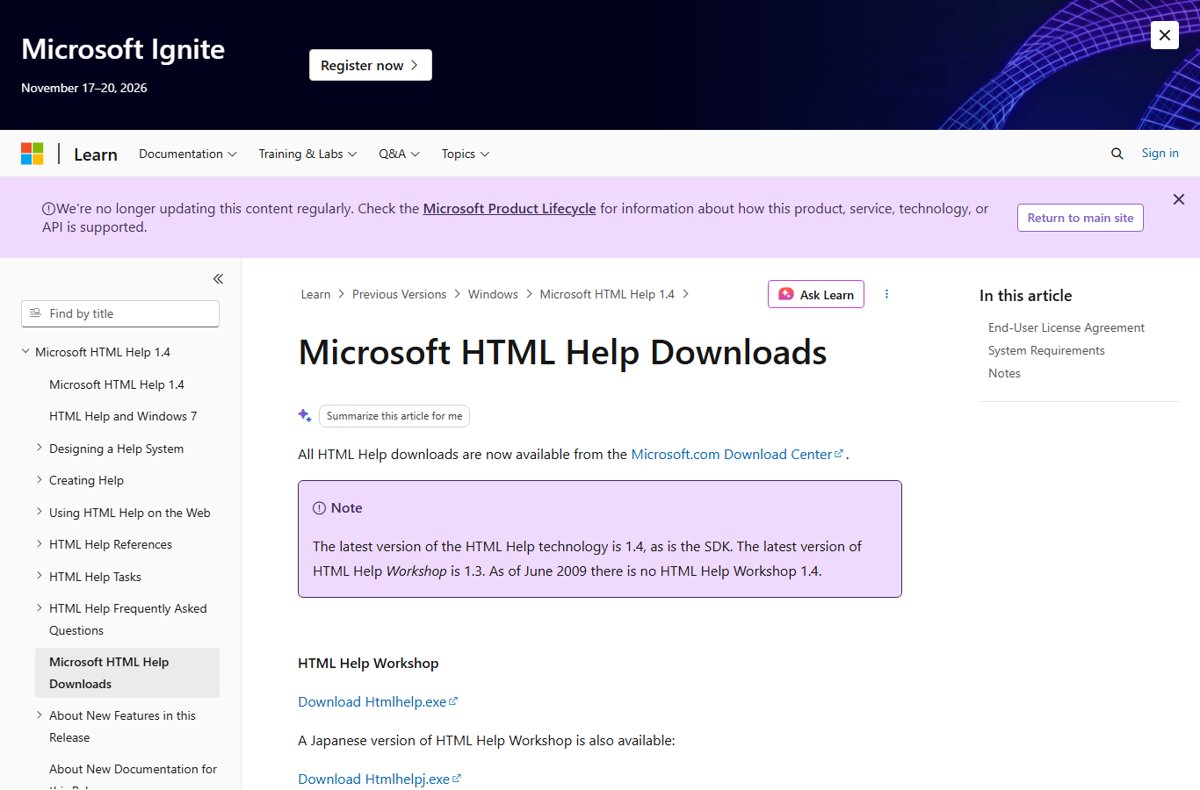Click the Register now button
Screen dimensions: 1200x790
pyautogui.click(x=370, y=65)
